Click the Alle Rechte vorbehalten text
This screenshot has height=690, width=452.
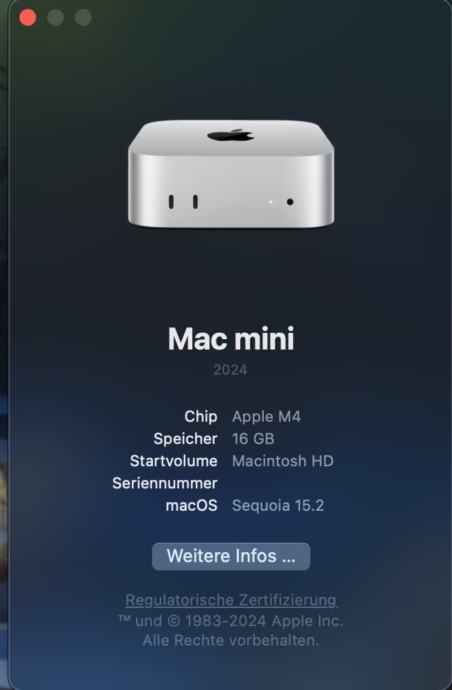(x=231, y=640)
